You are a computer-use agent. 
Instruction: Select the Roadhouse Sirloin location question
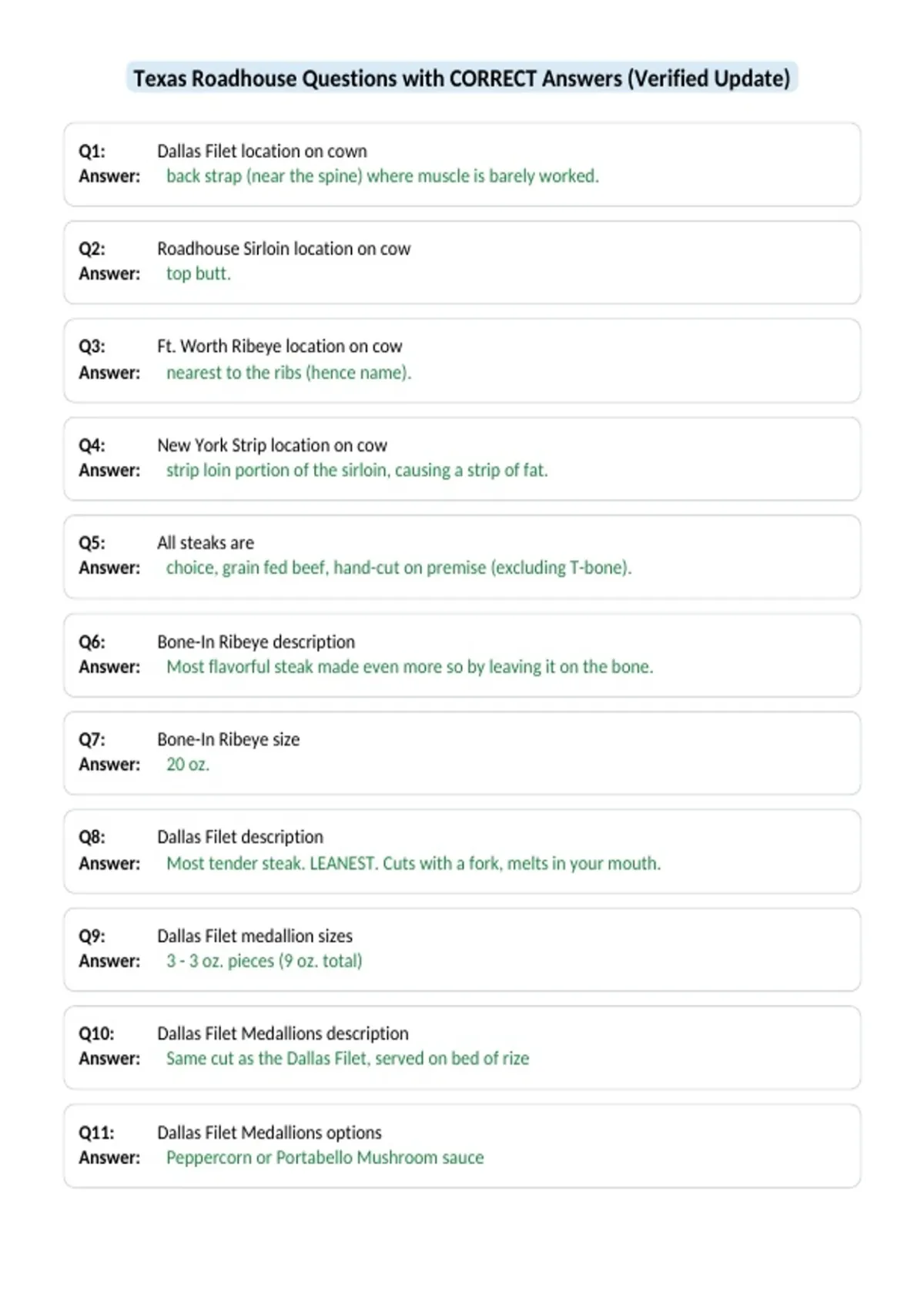pyautogui.click(x=283, y=249)
